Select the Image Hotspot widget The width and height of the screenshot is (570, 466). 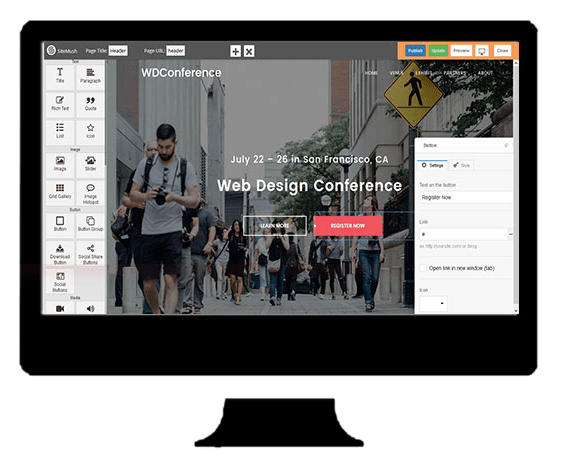tap(90, 193)
